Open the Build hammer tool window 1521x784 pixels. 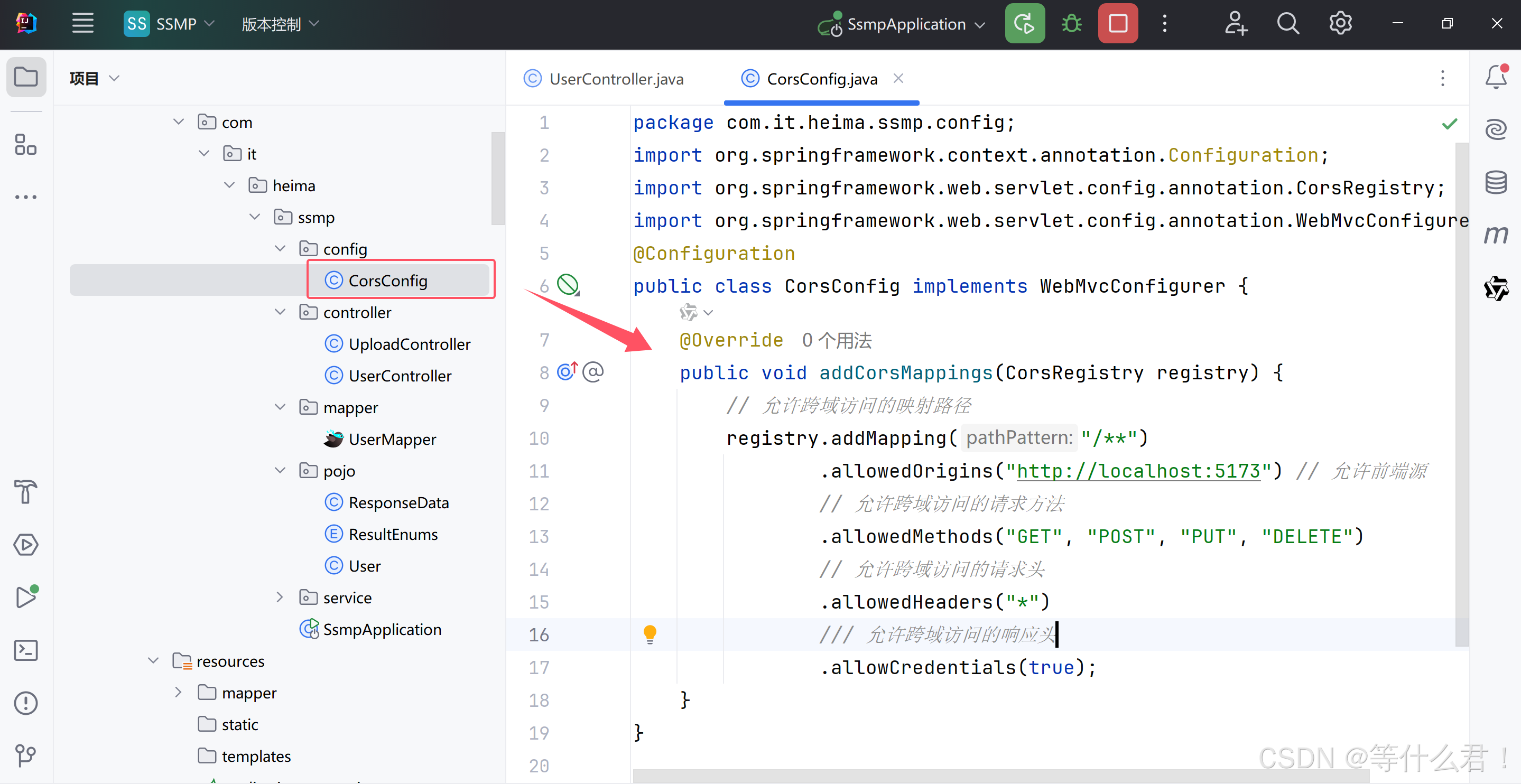click(26, 492)
